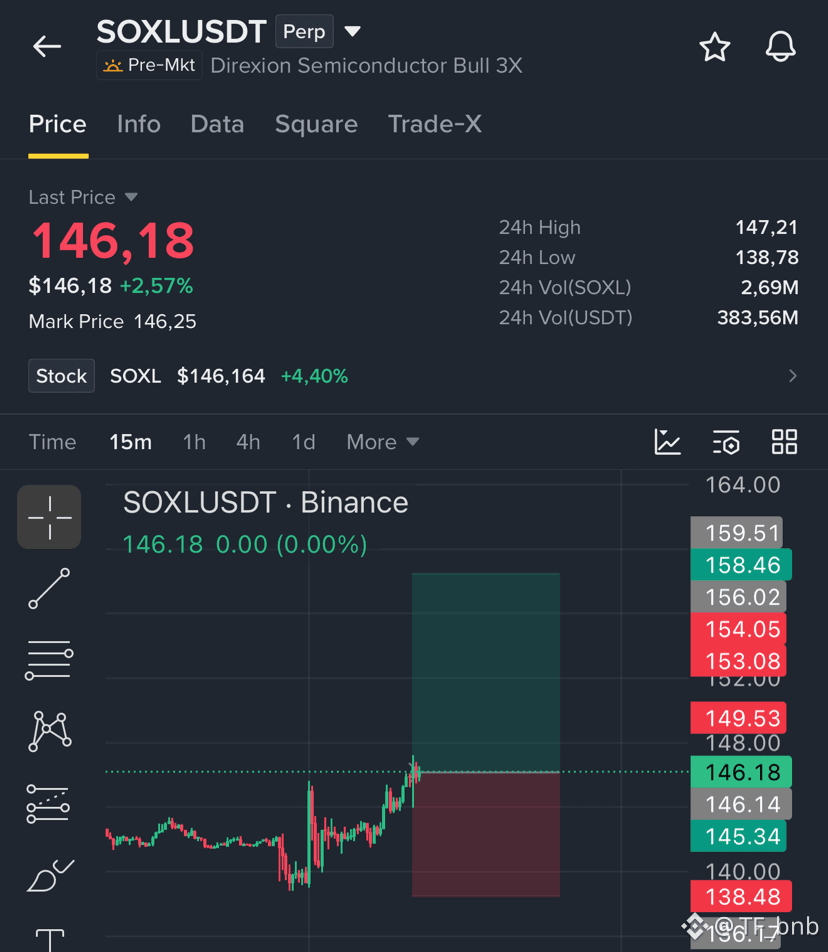Click the SOXLUSDT · Binance chart title
Image resolution: width=828 pixels, height=952 pixels.
266,503
